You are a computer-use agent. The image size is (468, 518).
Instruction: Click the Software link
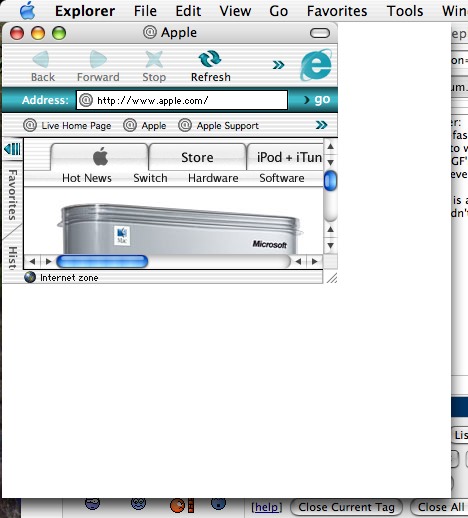tap(282, 178)
